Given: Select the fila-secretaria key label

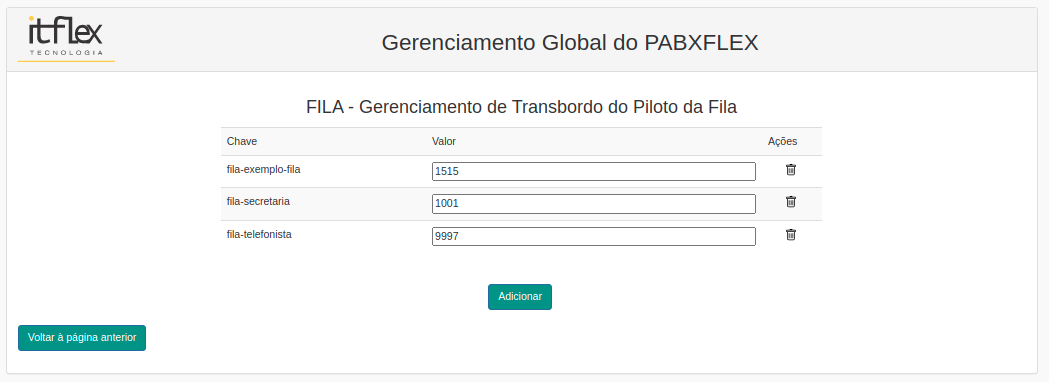Looking at the screenshot, I should click(x=258, y=201).
